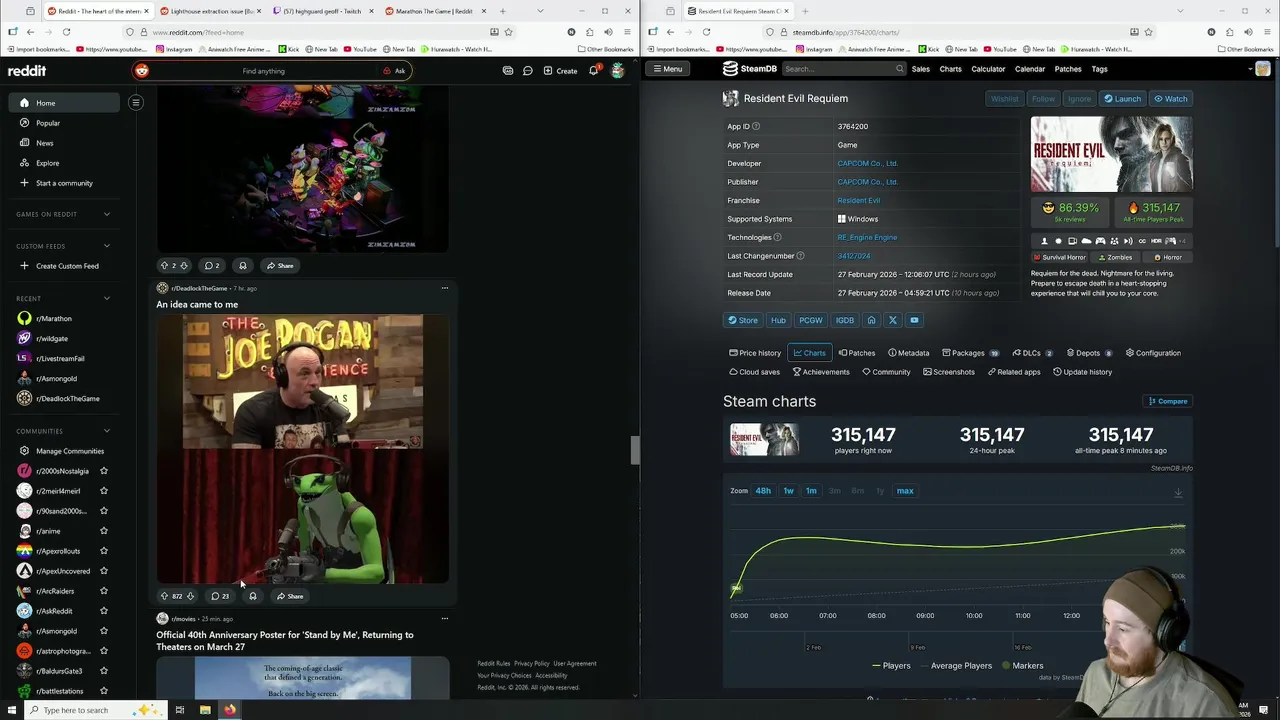1280x720 pixels.
Task: Open Store link button
Action: 743,320
